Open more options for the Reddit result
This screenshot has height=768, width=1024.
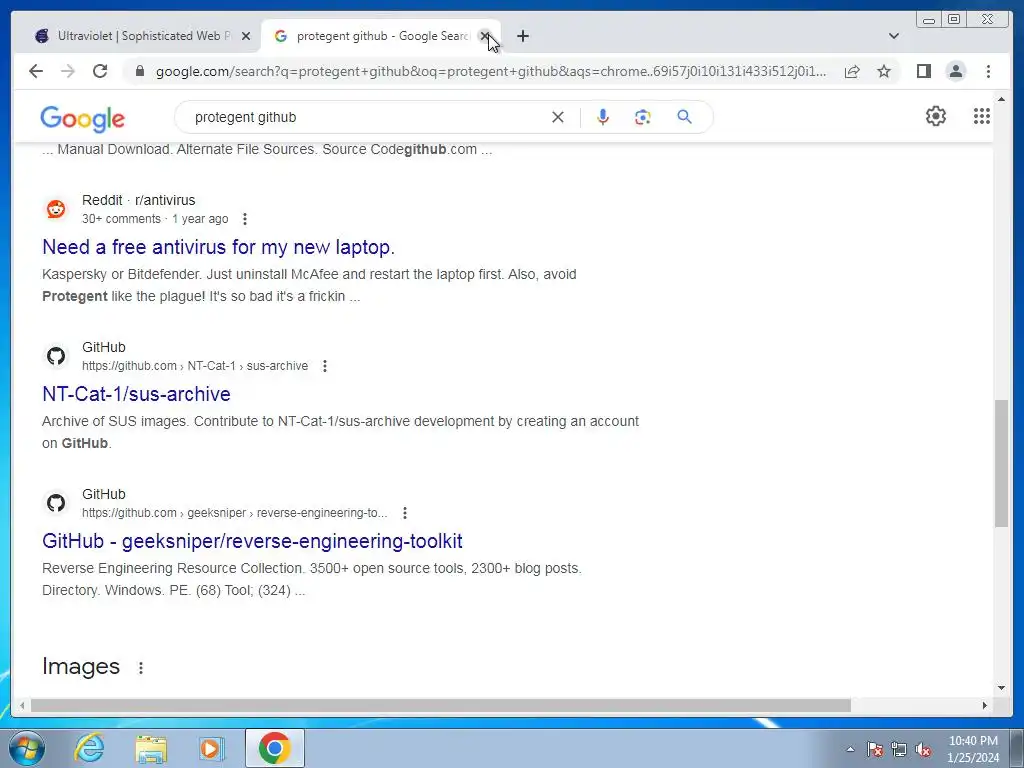coord(245,219)
